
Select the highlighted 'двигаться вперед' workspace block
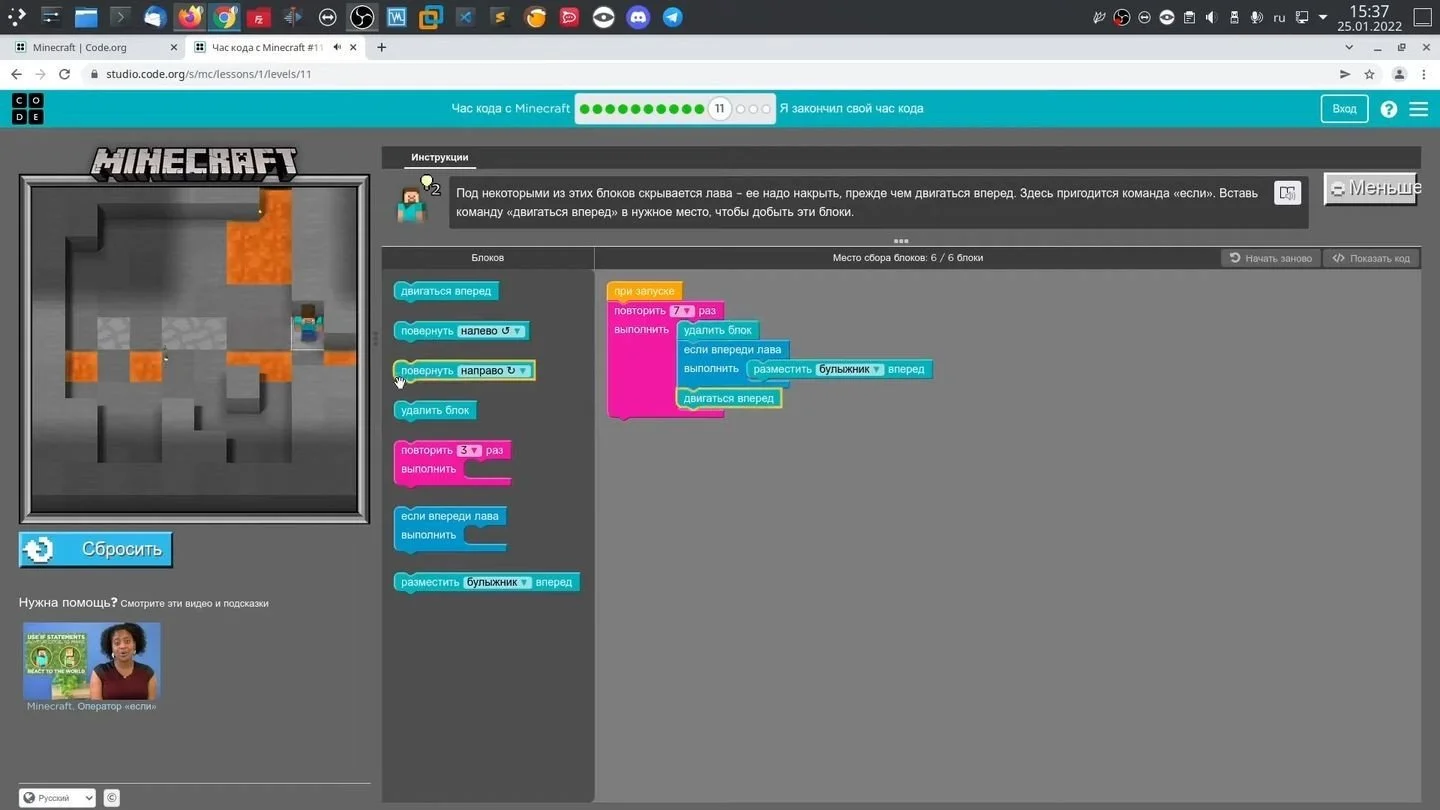click(728, 398)
